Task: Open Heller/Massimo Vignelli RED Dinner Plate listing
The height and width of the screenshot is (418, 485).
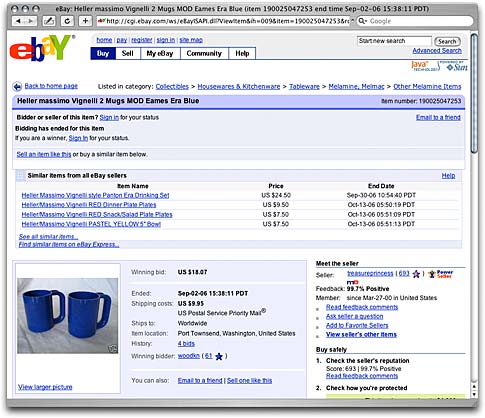Action: (89, 205)
